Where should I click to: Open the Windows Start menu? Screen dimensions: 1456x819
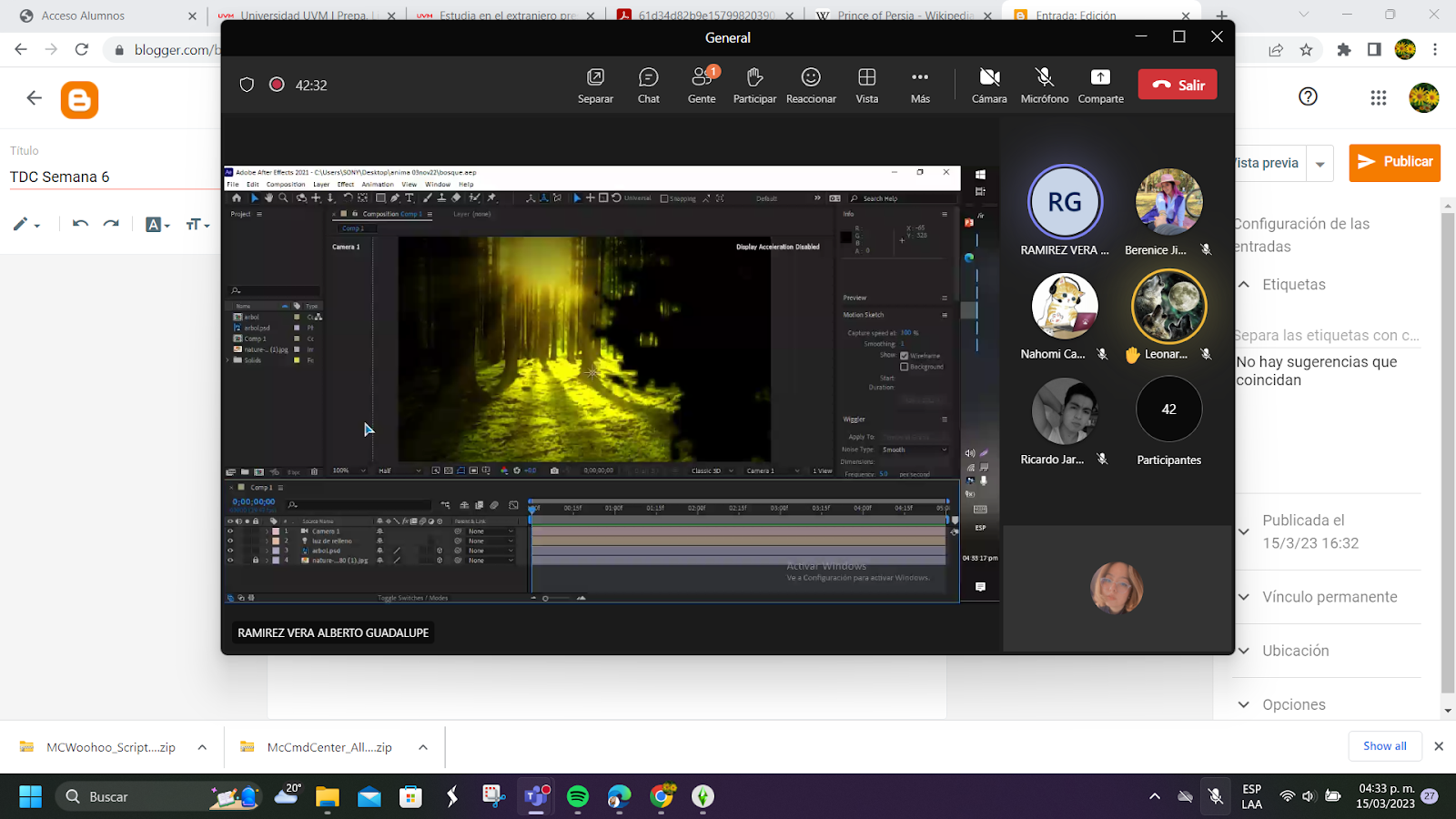click(x=30, y=797)
